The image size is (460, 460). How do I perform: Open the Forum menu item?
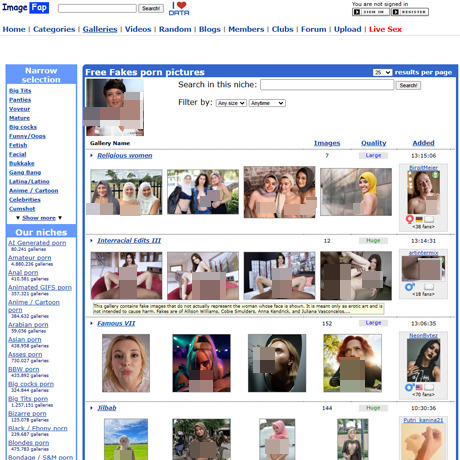click(x=314, y=29)
